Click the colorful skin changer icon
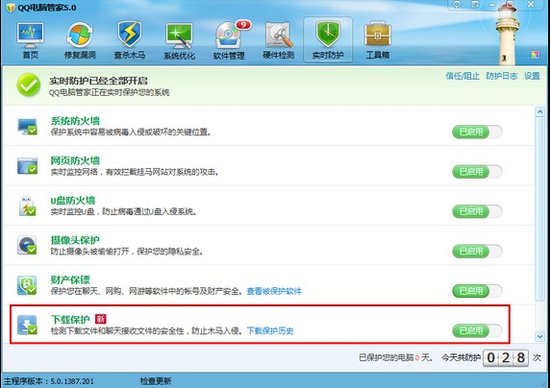Screen dimensions: 550x388 pos(535,55)
